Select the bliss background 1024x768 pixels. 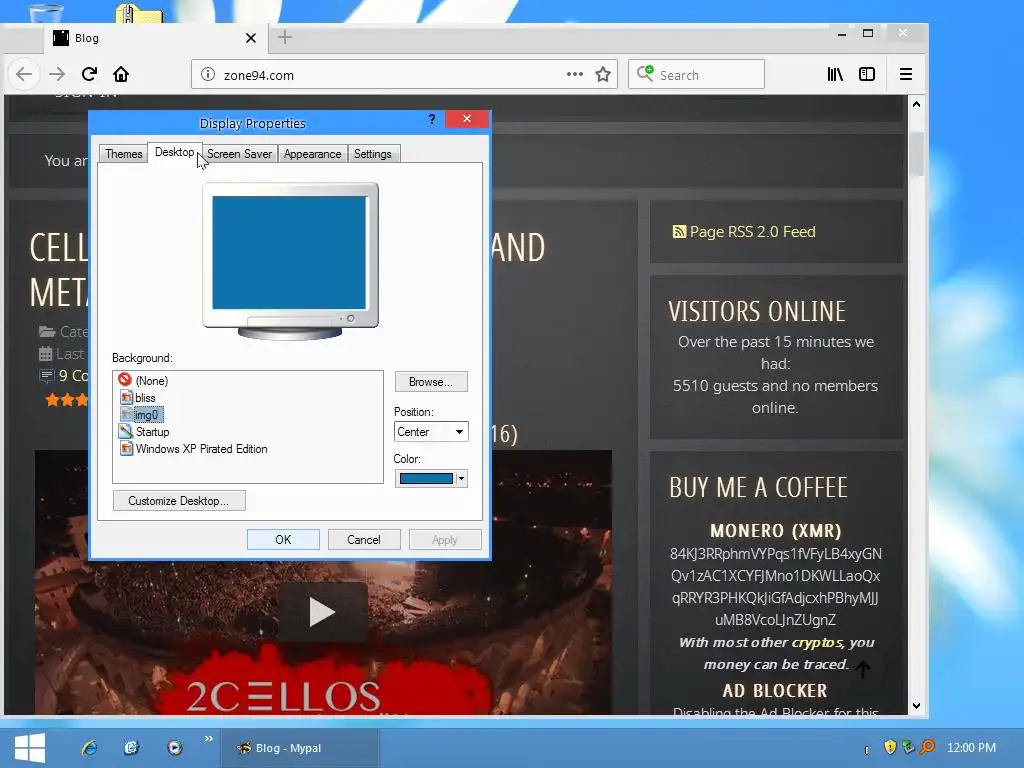138,398
